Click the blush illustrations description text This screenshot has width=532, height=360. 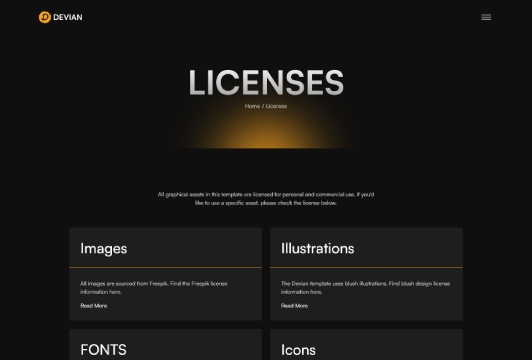[365, 288]
